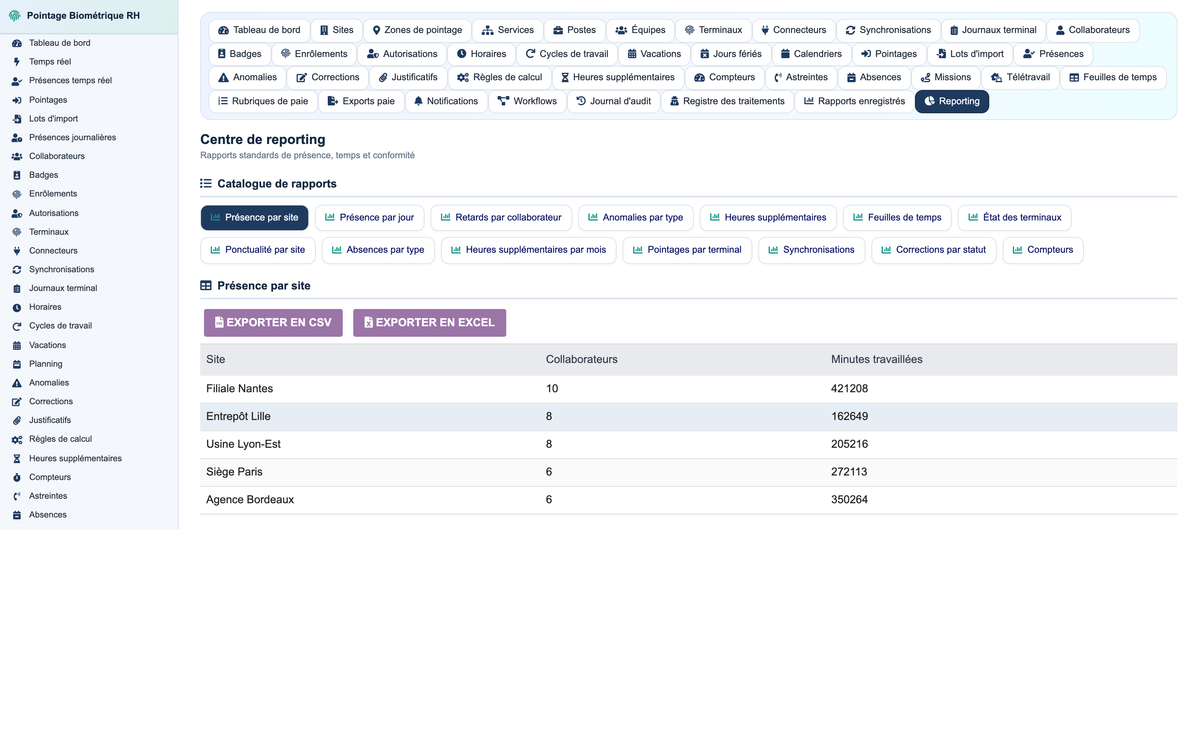Click the file icon on Exporter en CSV
This screenshot has width=1200, height=750.
click(219, 323)
